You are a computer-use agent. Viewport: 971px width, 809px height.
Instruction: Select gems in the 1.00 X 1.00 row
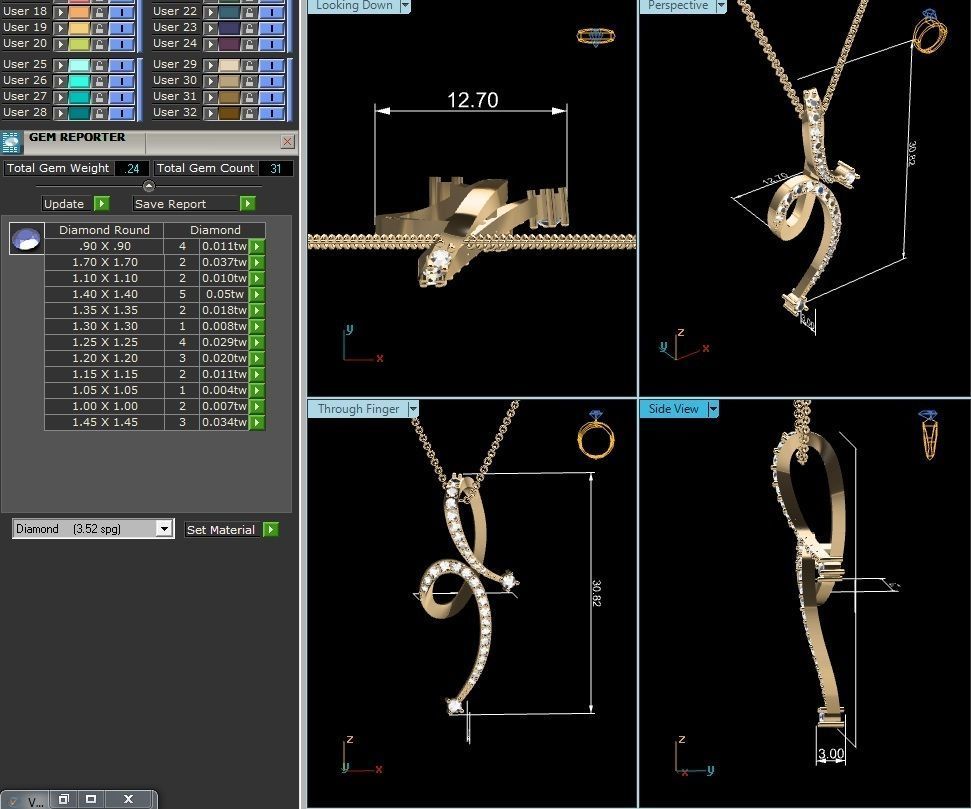[257, 406]
